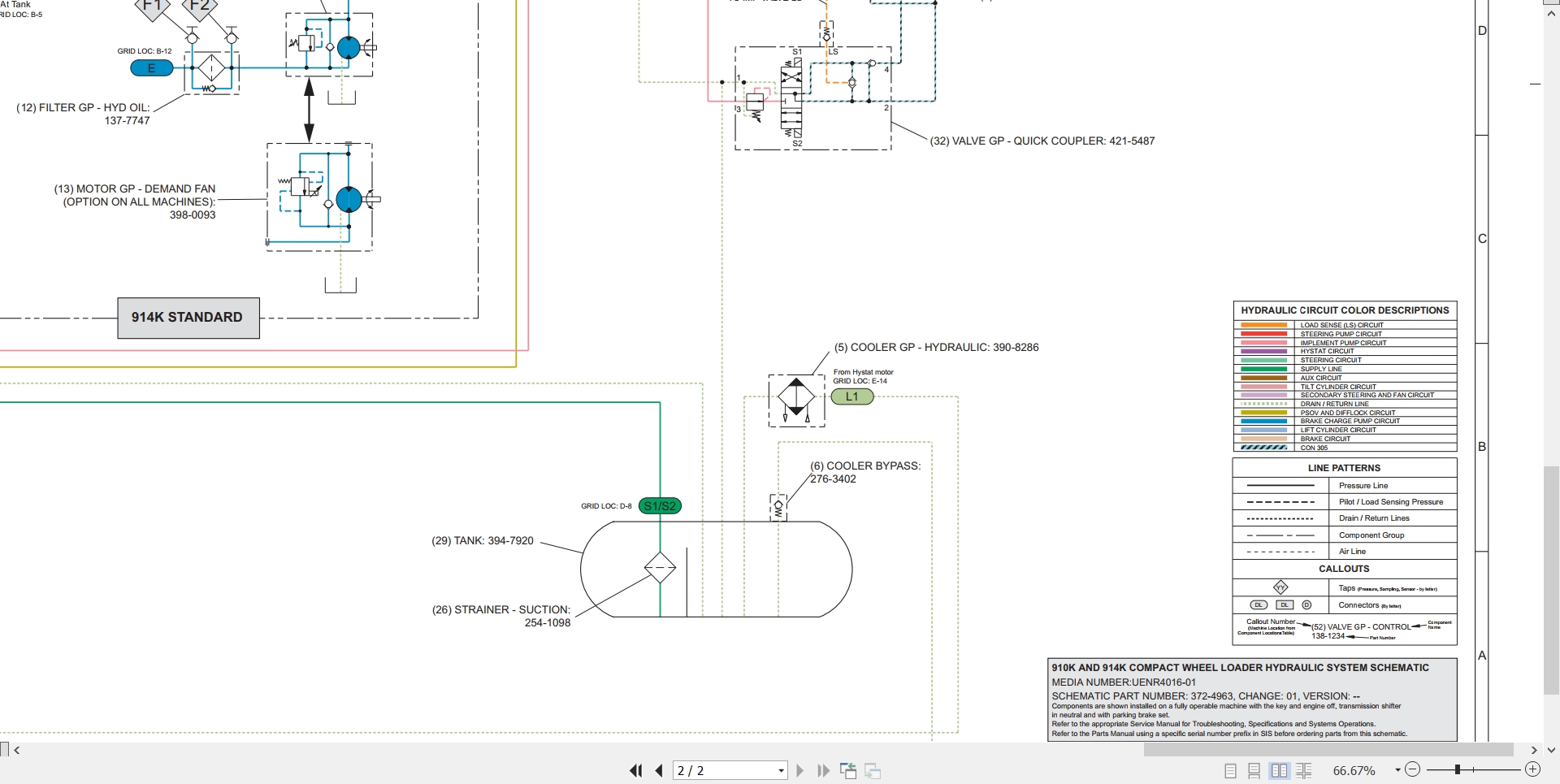Click the previous view navigation icon
Viewport: 1560px width, 784px height.
pos(848,770)
